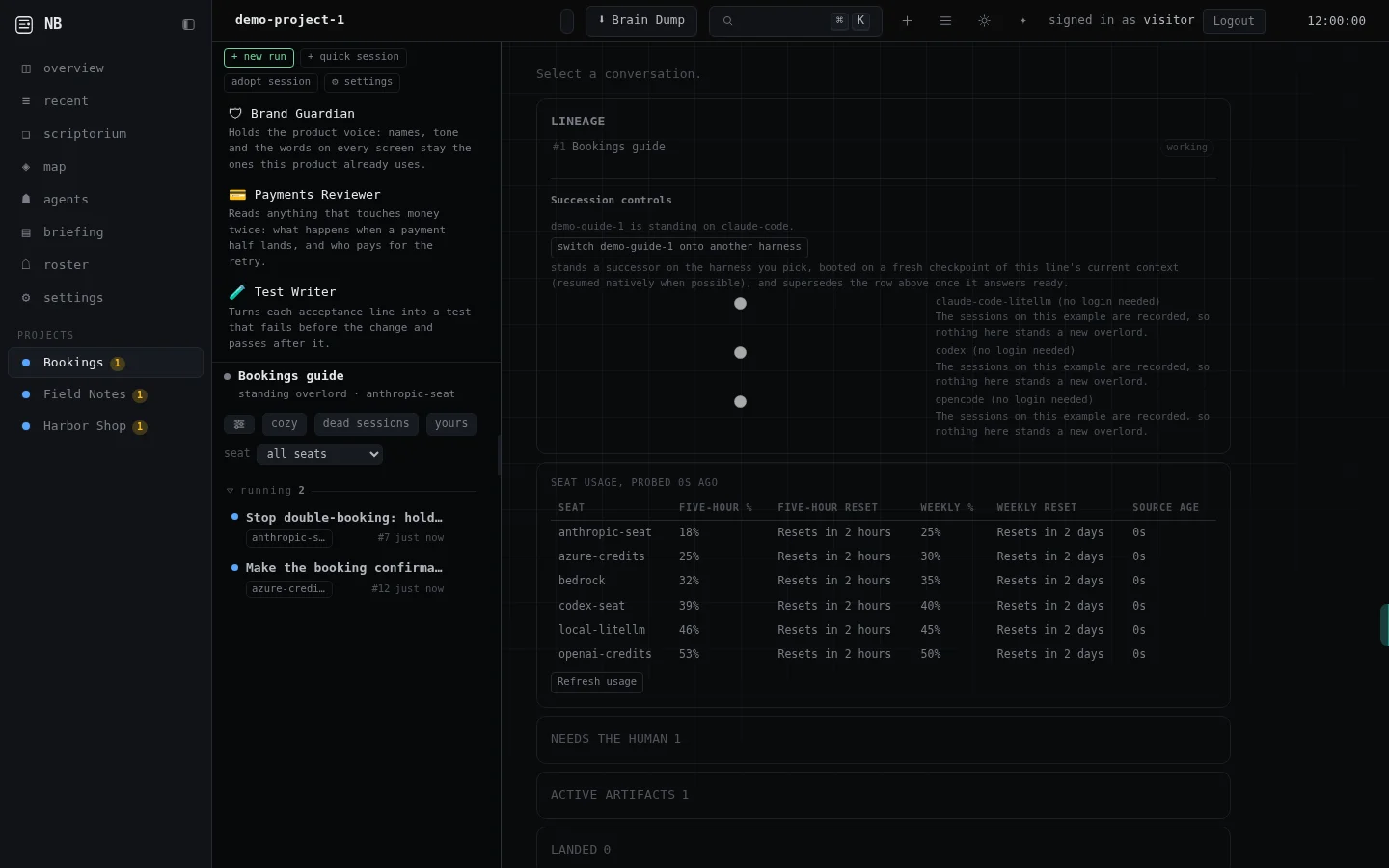This screenshot has height=868, width=1389.
Task: Collapse the sidebar with the panel icon
Action: [x=189, y=25]
